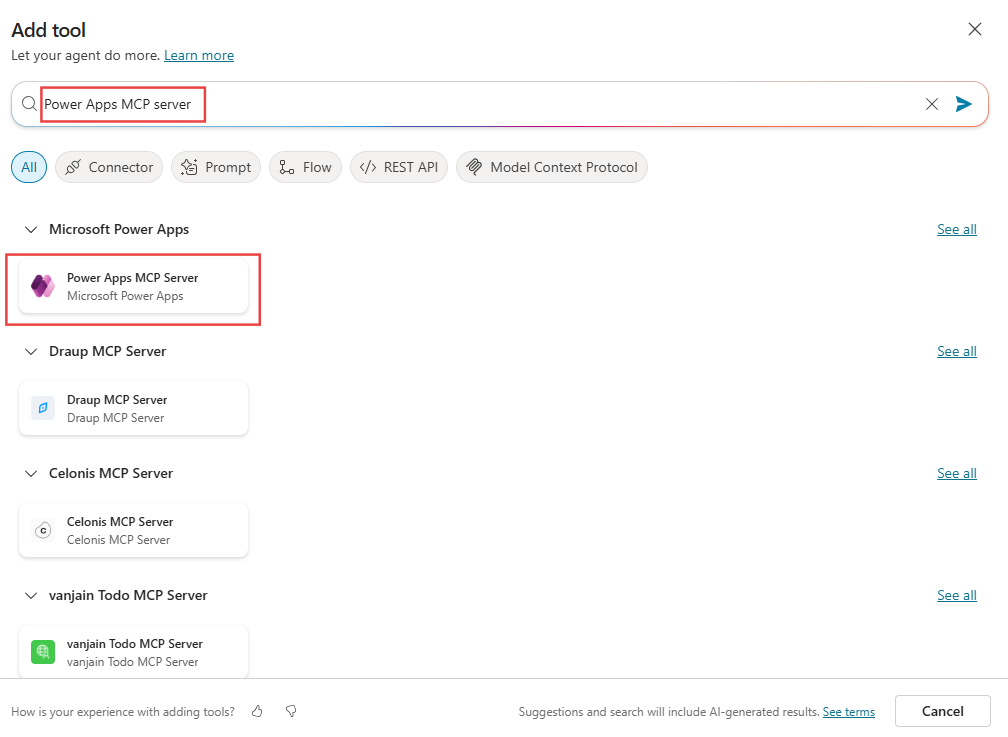Collapse the Draup MCP Server section
1008x737 pixels.
(x=30, y=351)
